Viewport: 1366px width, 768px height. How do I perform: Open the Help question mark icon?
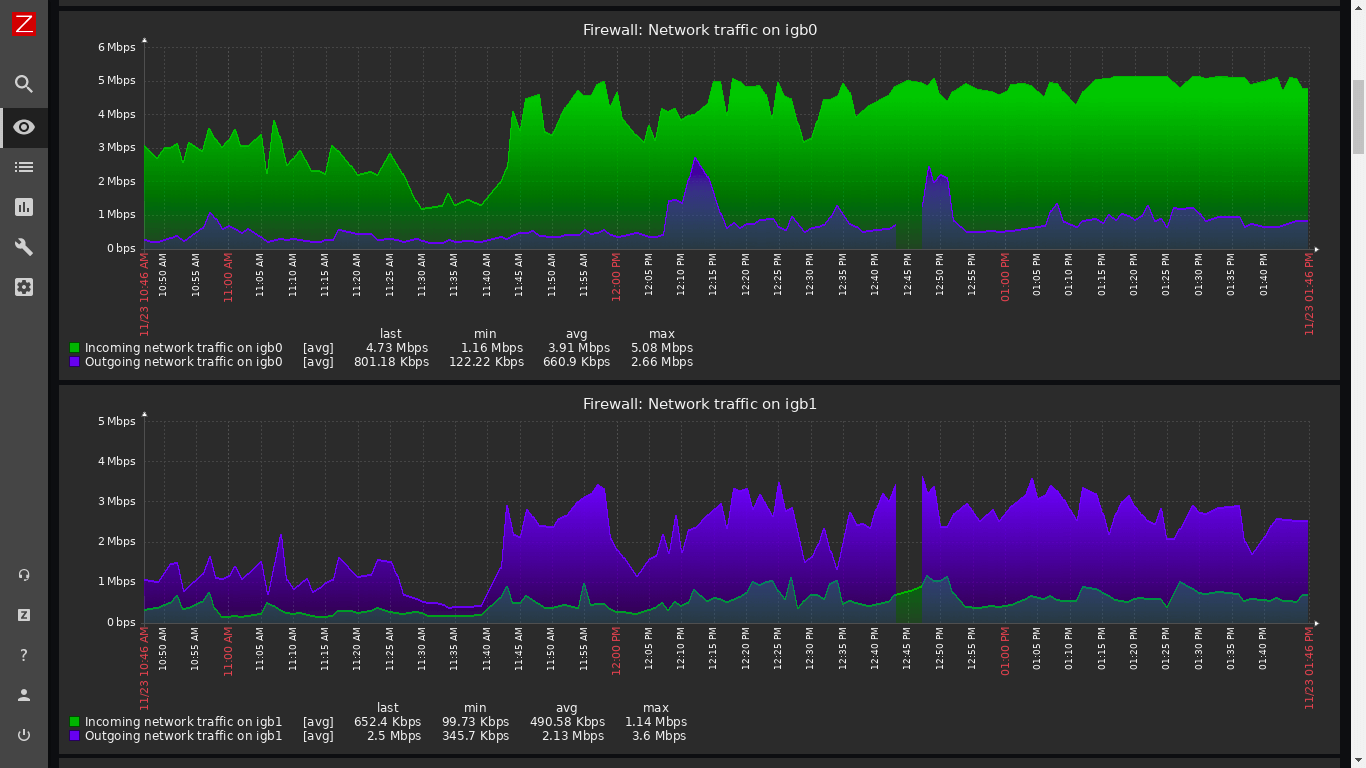pos(24,655)
